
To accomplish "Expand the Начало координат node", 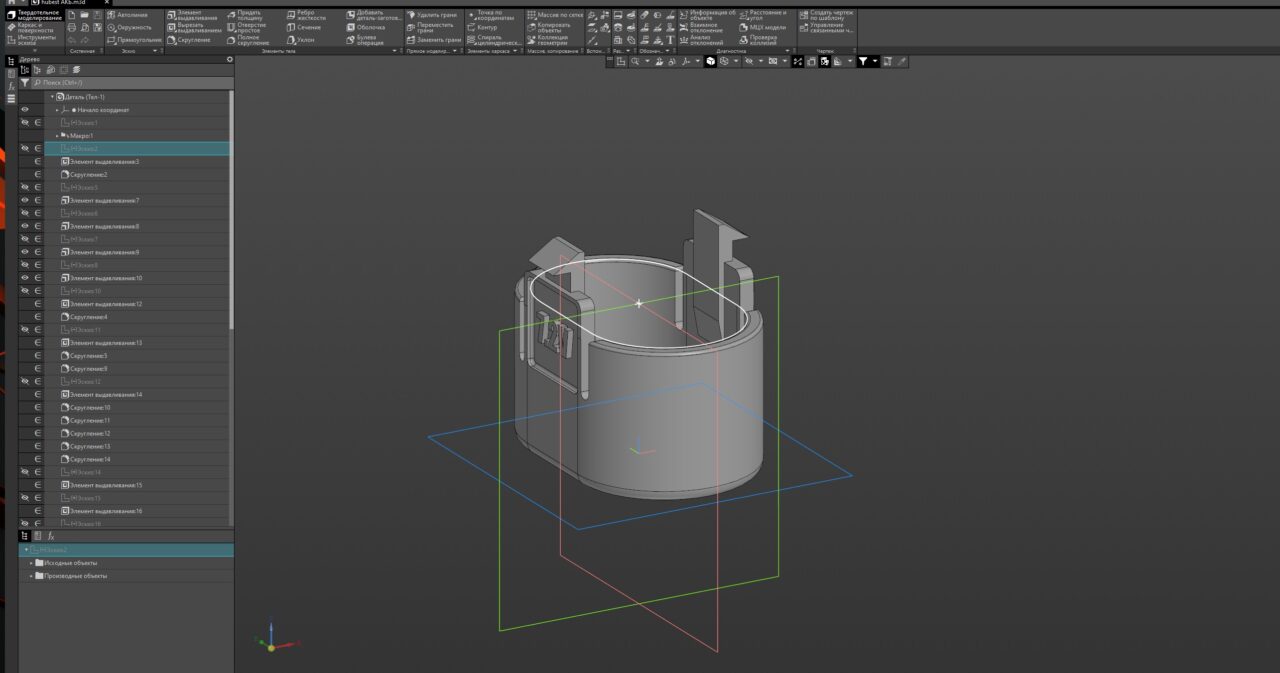I will pos(57,109).
